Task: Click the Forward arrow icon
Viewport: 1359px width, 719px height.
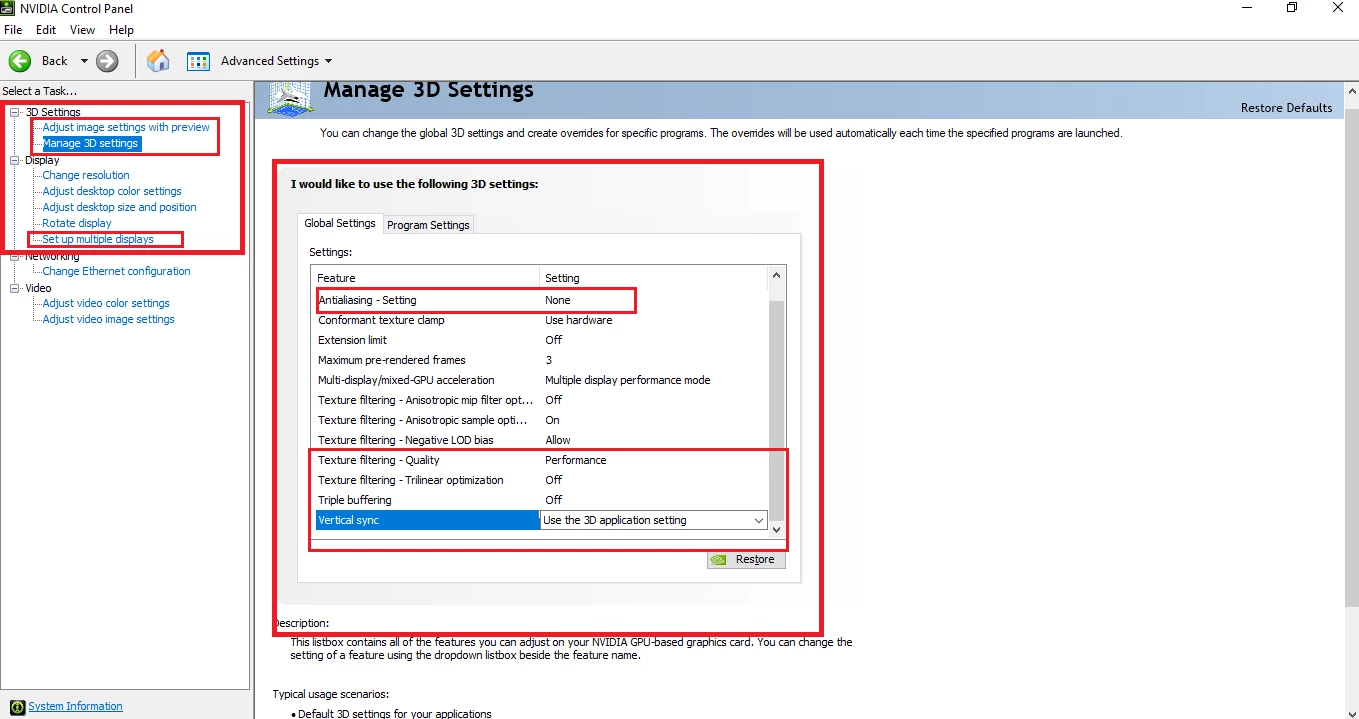Action: pyautogui.click(x=107, y=61)
